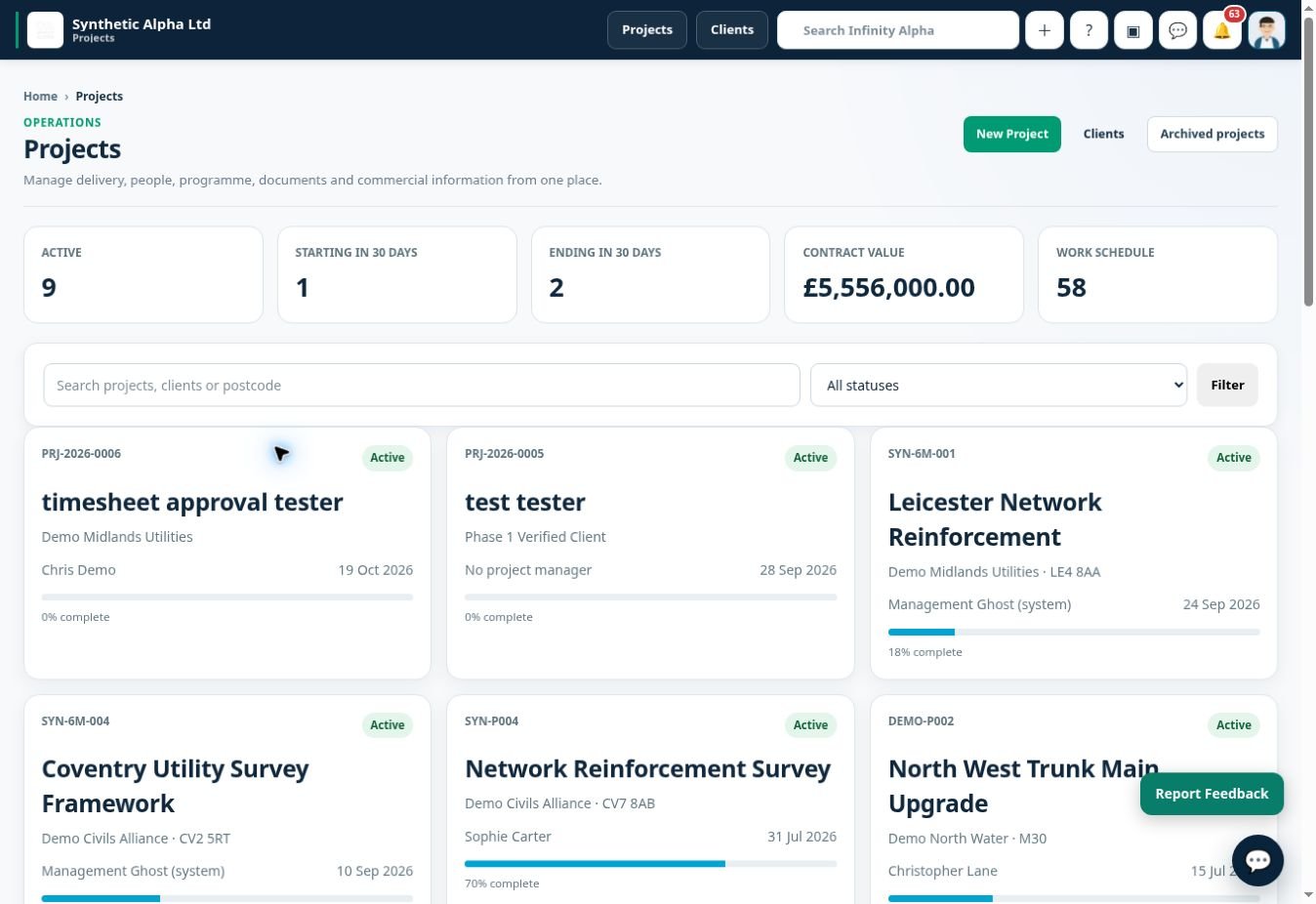Click the 18% progress bar on Leicester card

(x=1074, y=633)
